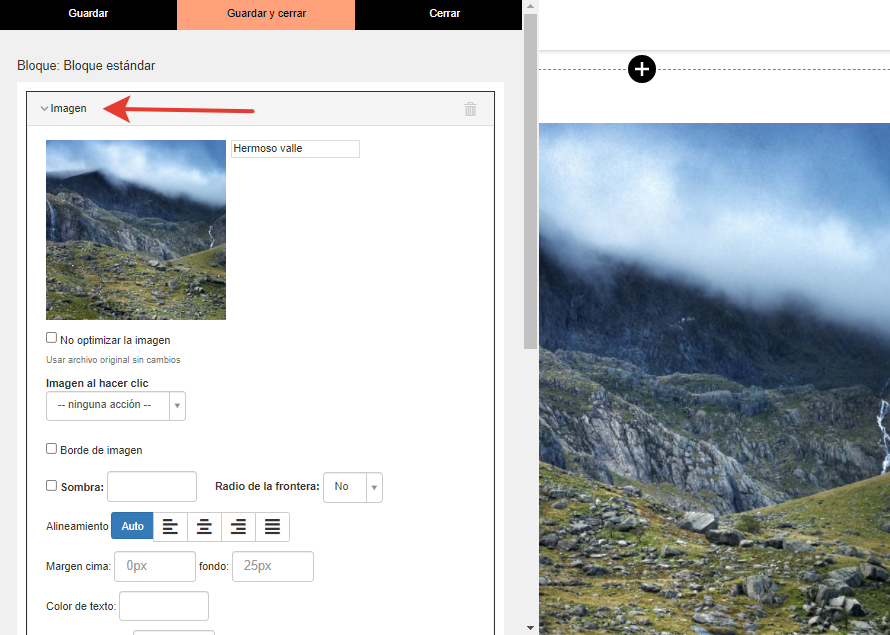Open the 'Color de texto' picker field
Image resolution: width=890 pixels, height=635 pixels.
164,606
